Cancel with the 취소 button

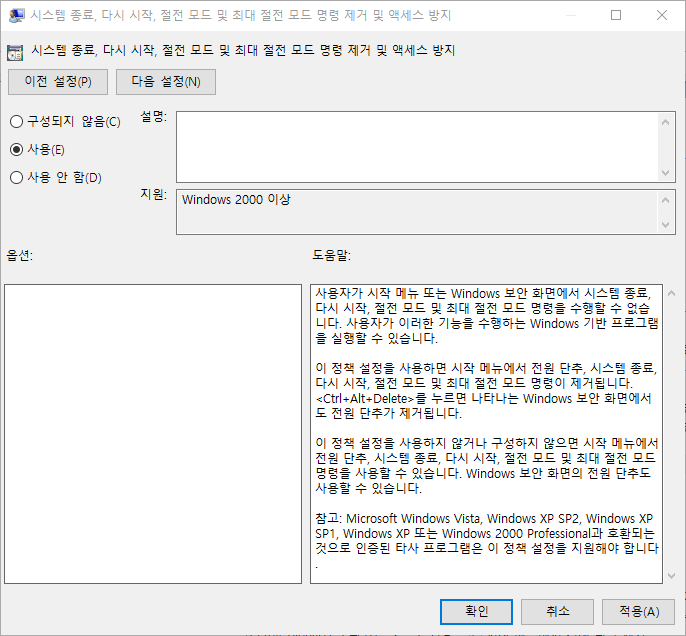point(557,612)
